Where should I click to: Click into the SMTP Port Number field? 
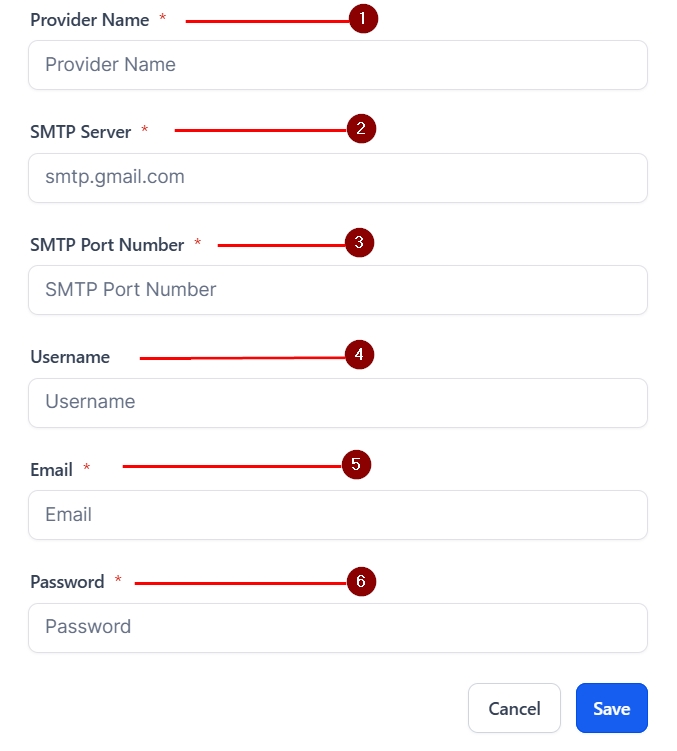pyautogui.click(x=338, y=290)
